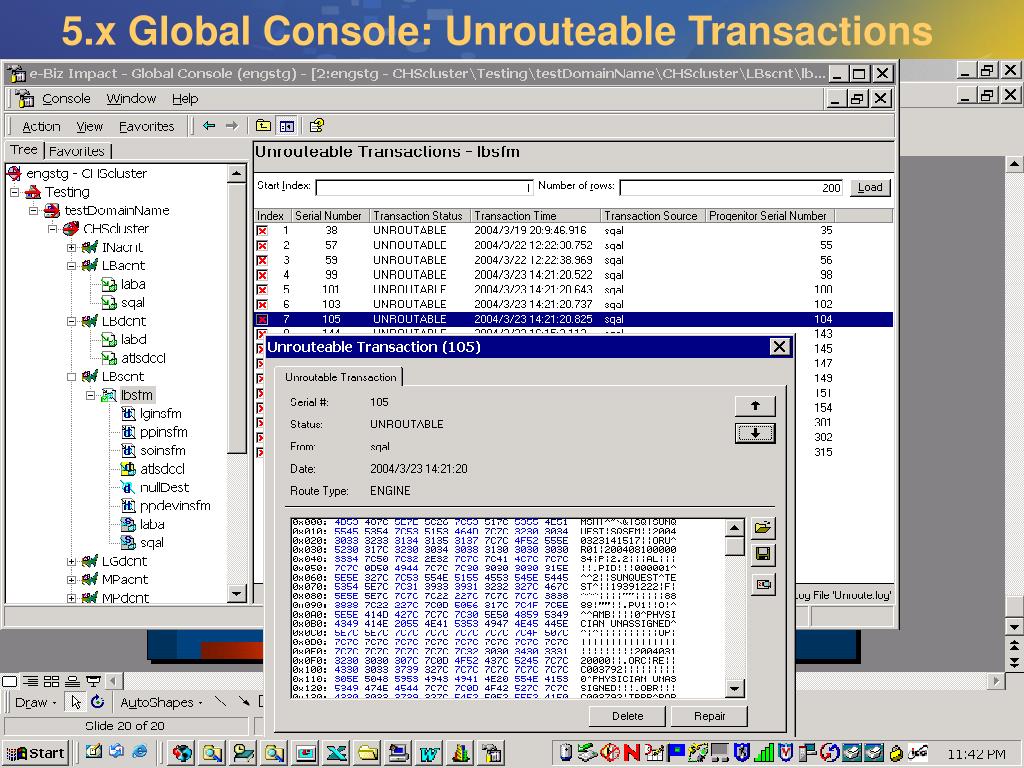1024x768 pixels.
Task: Expand the MPacnt tree node
Action: pos(71,579)
